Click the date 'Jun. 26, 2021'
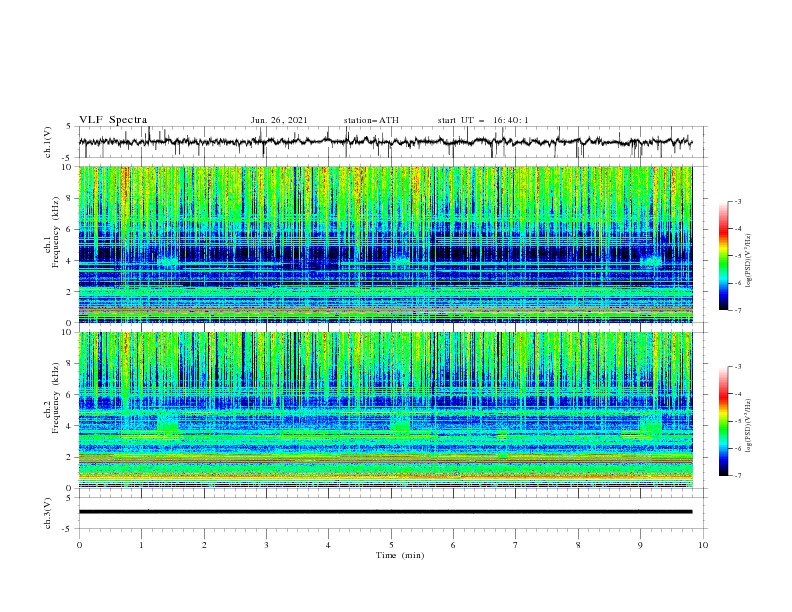This screenshot has width=792, height=612. 279,120
